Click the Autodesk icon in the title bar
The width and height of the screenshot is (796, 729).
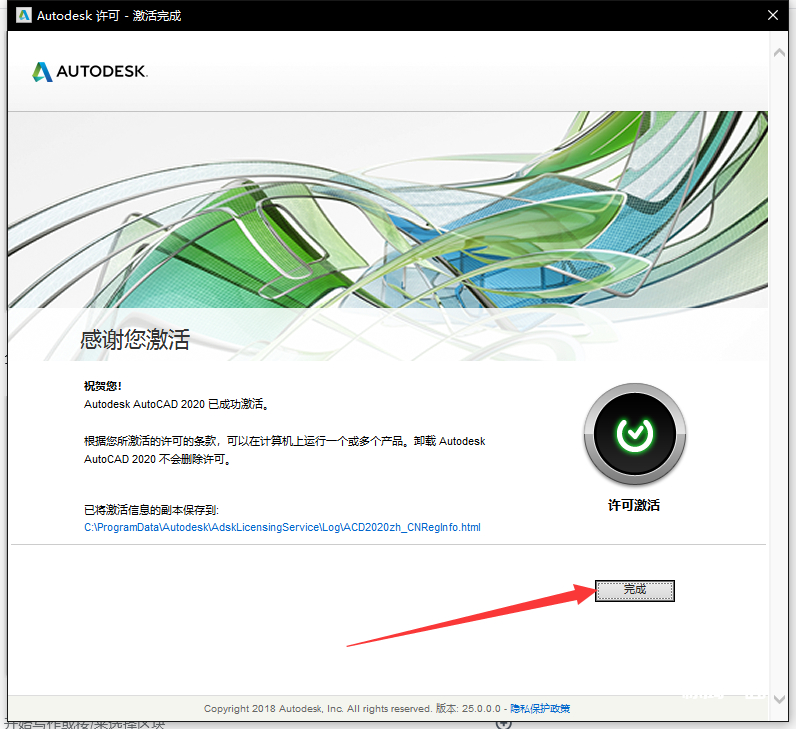tap(20, 15)
